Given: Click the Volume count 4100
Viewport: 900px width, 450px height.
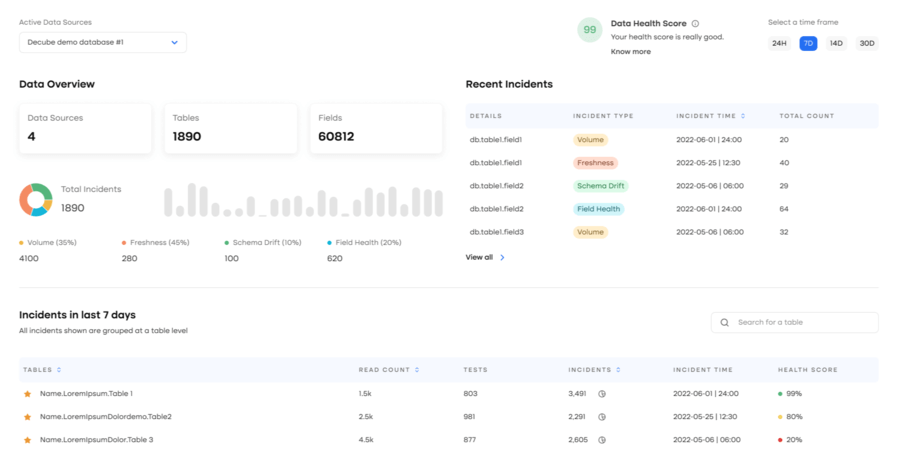Looking at the screenshot, I should (x=29, y=258).
